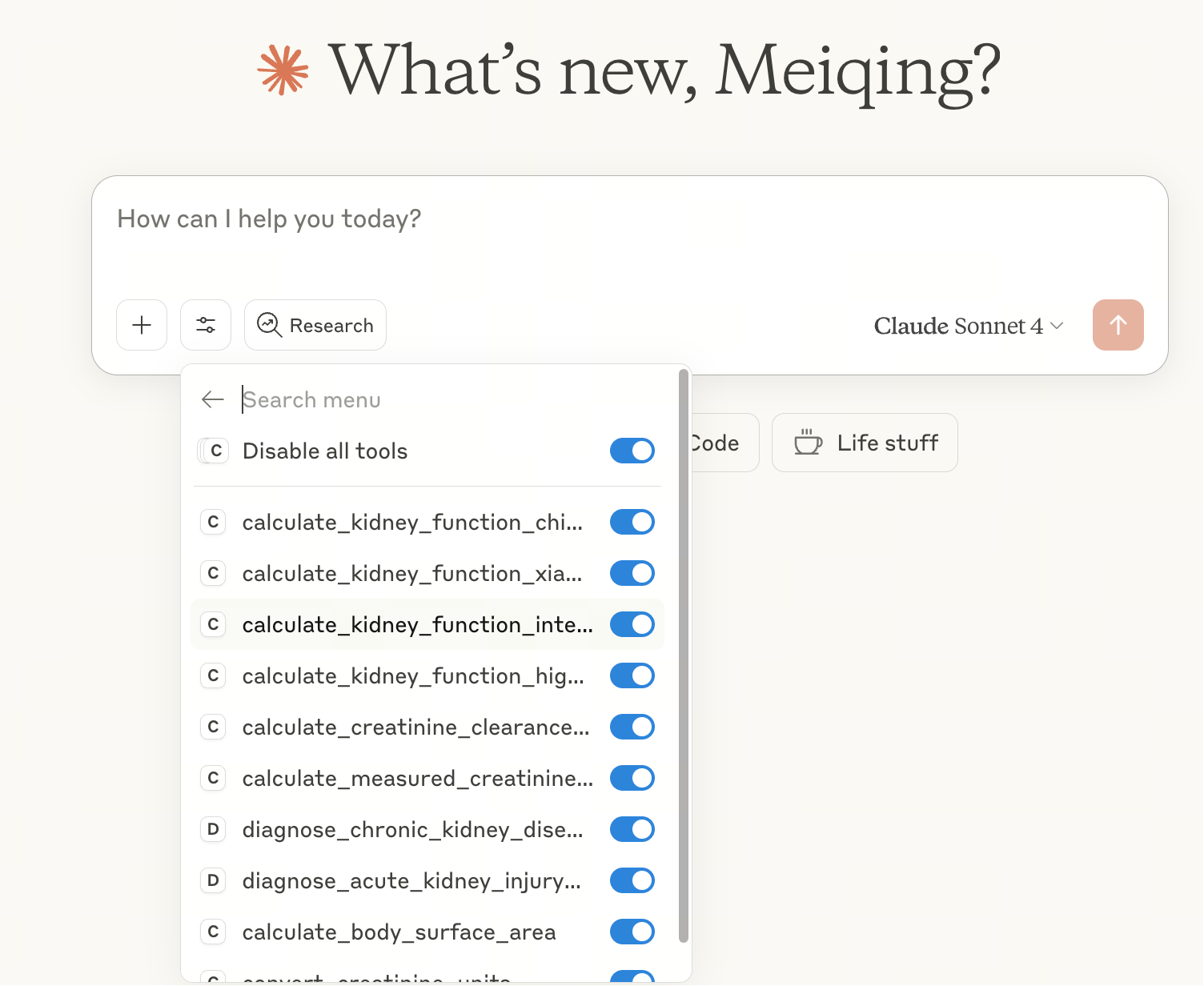Select calculate_kidney_function_hig... tool name
The image size is (1204, 986).
(x=413, y=675)
